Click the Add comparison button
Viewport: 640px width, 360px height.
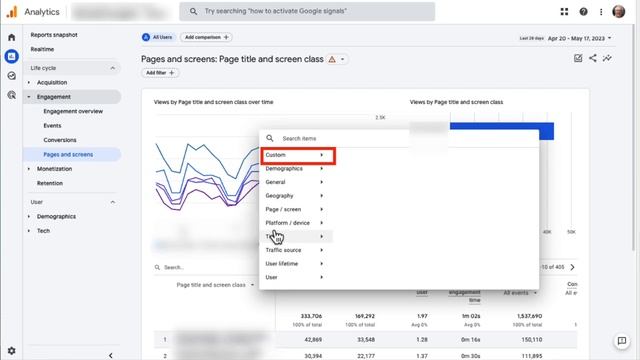tap(206, 37)
